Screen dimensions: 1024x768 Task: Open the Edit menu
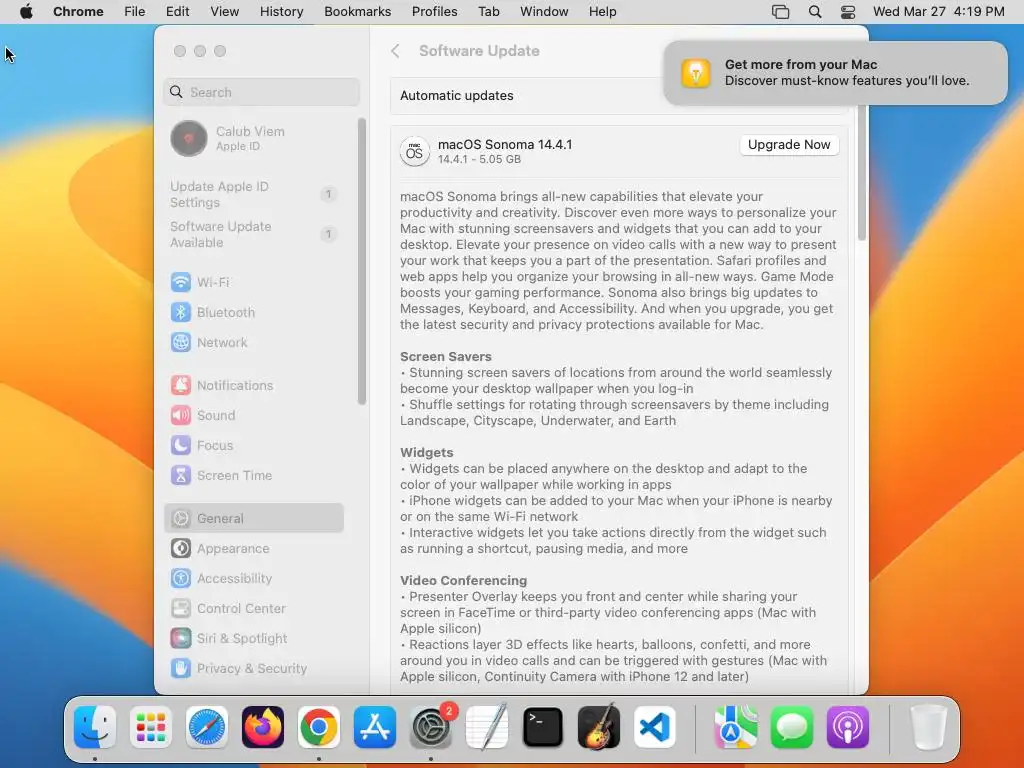tap(177, 12)
